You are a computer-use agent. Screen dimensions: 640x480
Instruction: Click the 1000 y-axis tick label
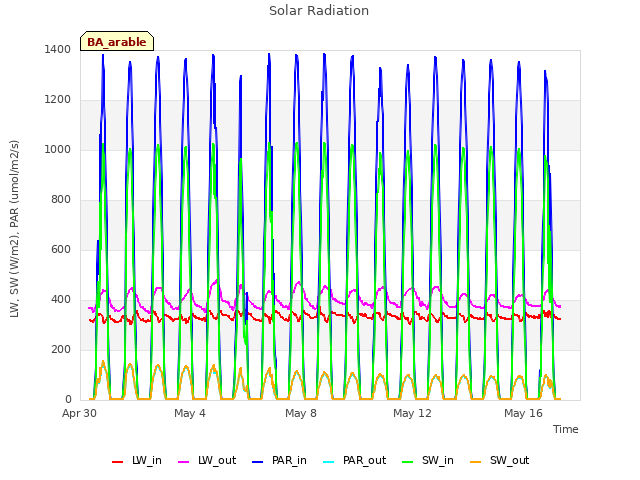[x=58, y=149]
